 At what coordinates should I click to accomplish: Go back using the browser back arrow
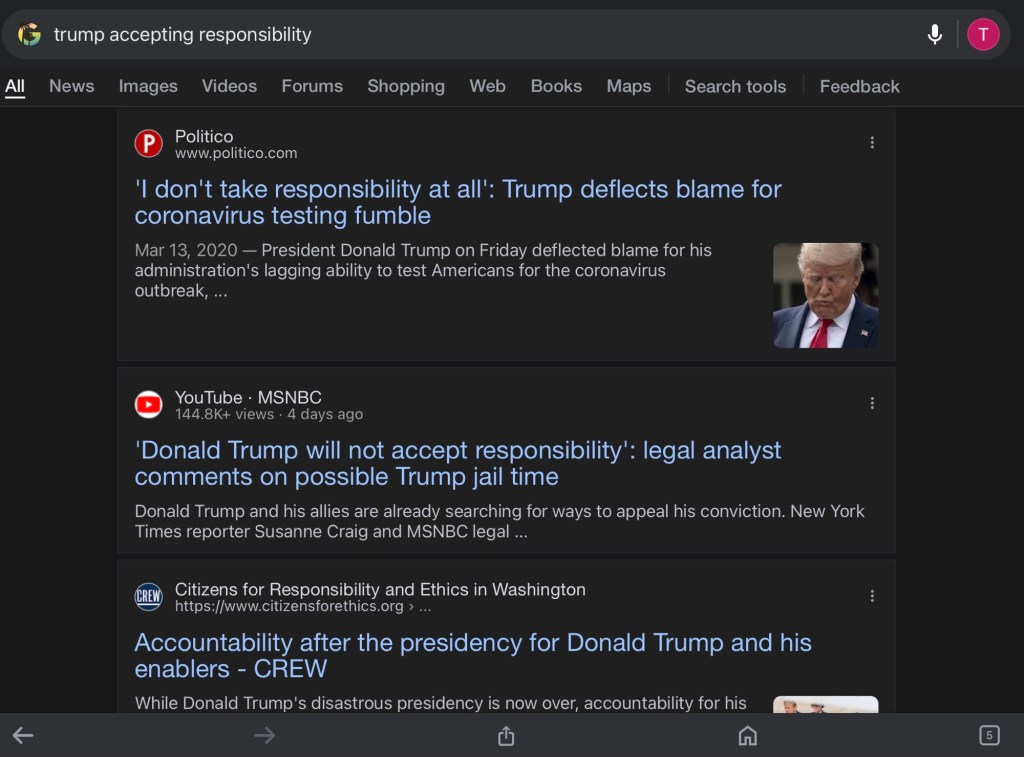(23, 736)
